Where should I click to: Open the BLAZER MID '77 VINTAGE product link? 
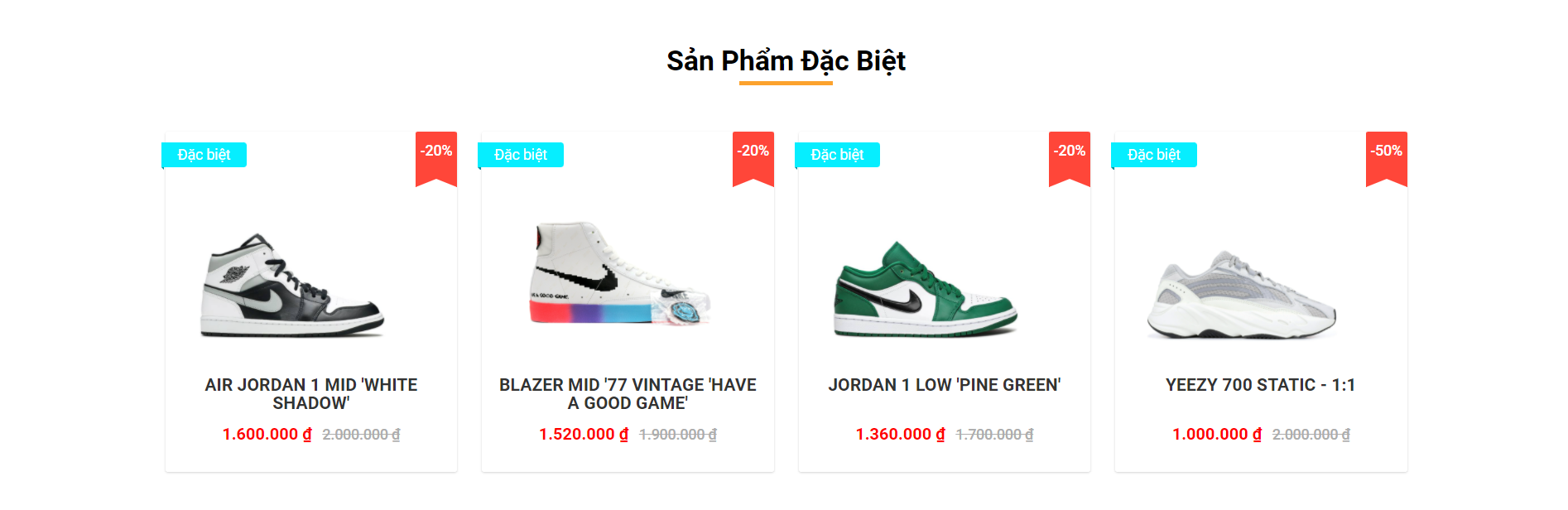[627, 395]
